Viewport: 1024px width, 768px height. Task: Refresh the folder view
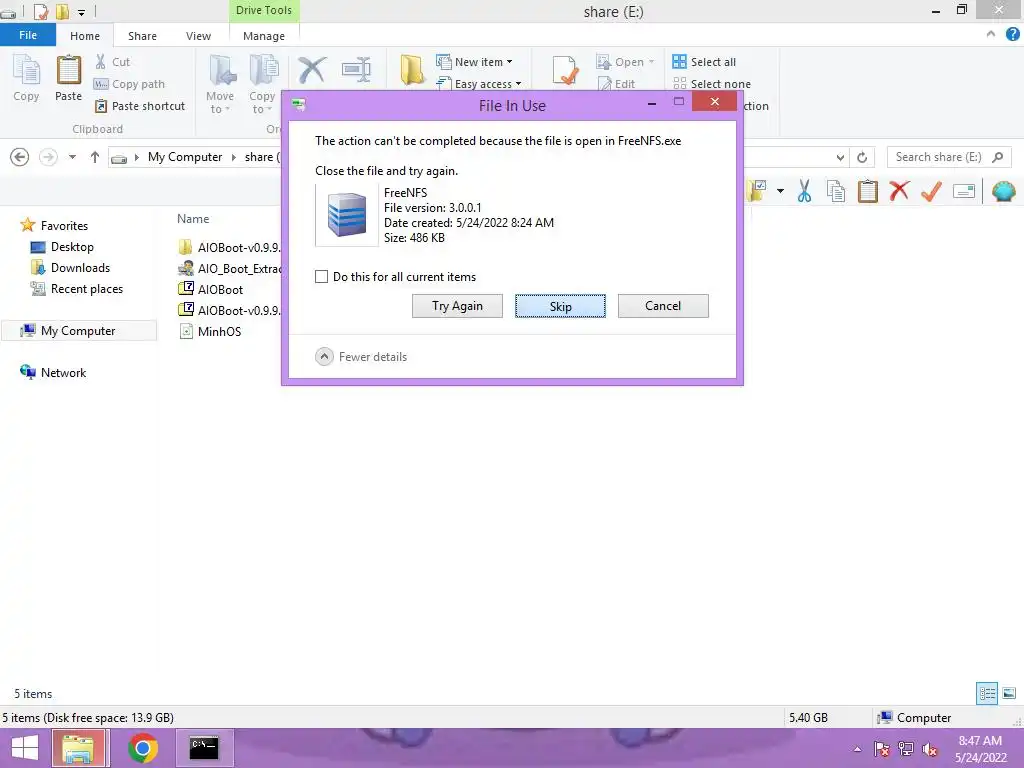coord(862,157)
